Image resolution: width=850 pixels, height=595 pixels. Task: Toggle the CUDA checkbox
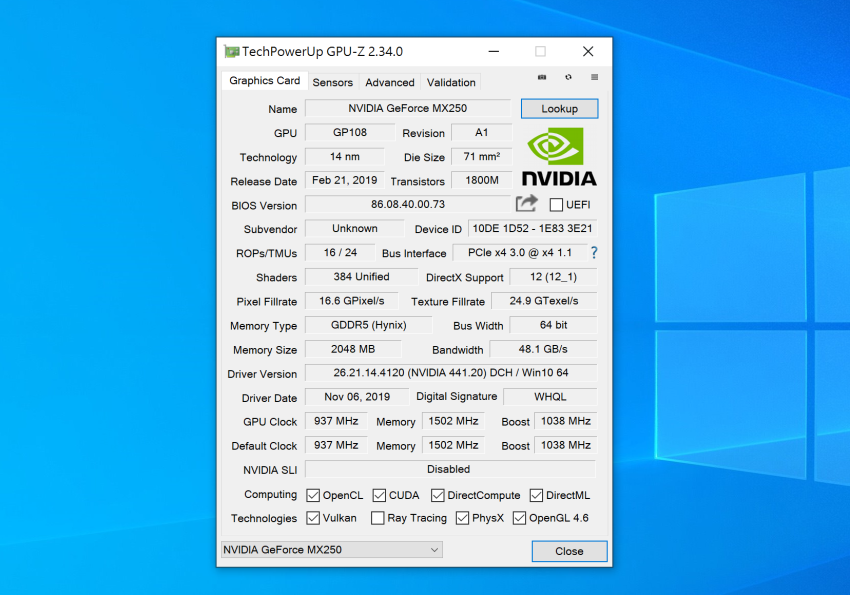coord(379,495)
